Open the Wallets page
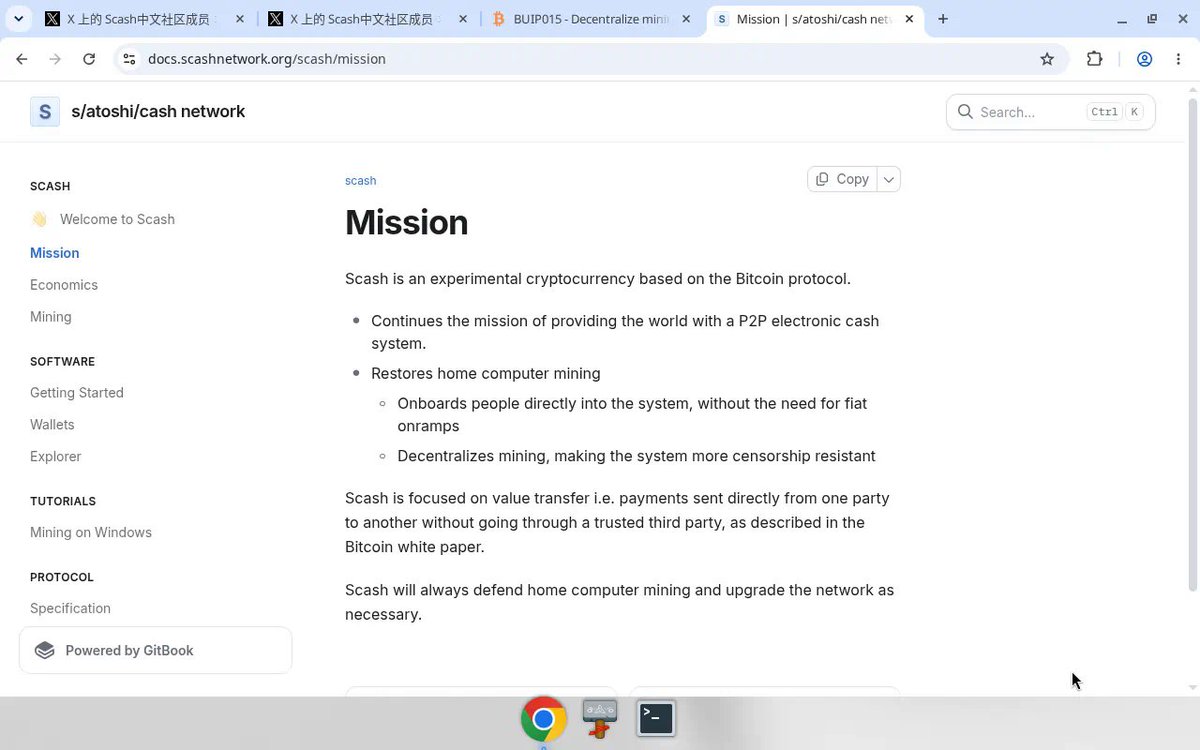The image size is (1200, 750). click(x=52, y=425)
